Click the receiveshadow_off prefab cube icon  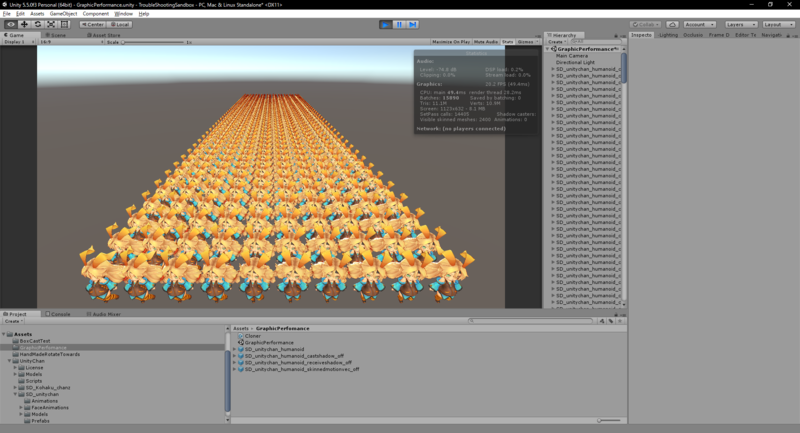pyautogui.click(x=241, y=363)
